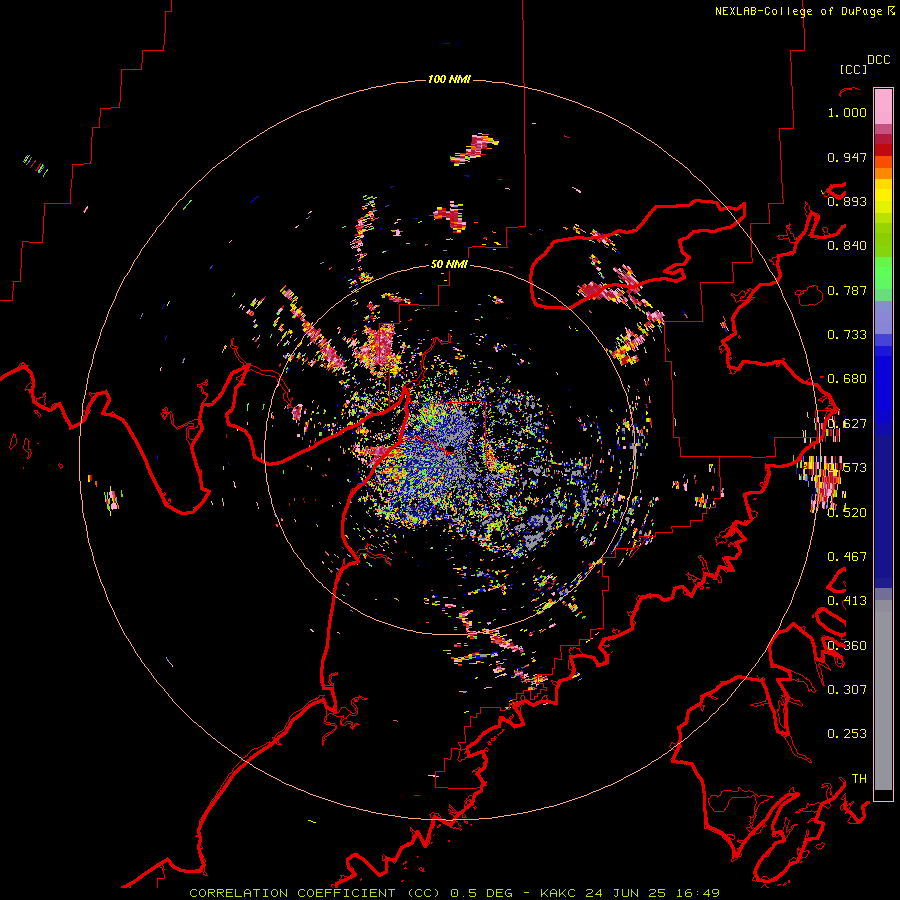The height and width of the screenshot is (900, 900).
Task: Click the CORRELATION COEFFICIENT (CC) product title
Action: [x=315, y=893]
